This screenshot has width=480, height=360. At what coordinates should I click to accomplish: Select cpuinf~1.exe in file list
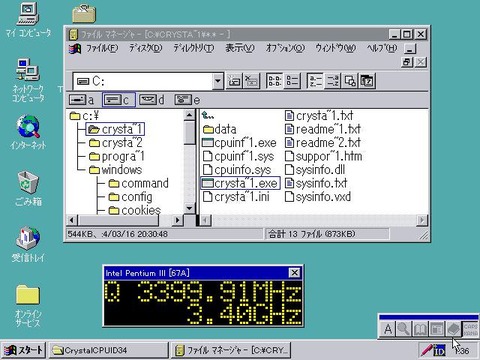click(239, 143)
